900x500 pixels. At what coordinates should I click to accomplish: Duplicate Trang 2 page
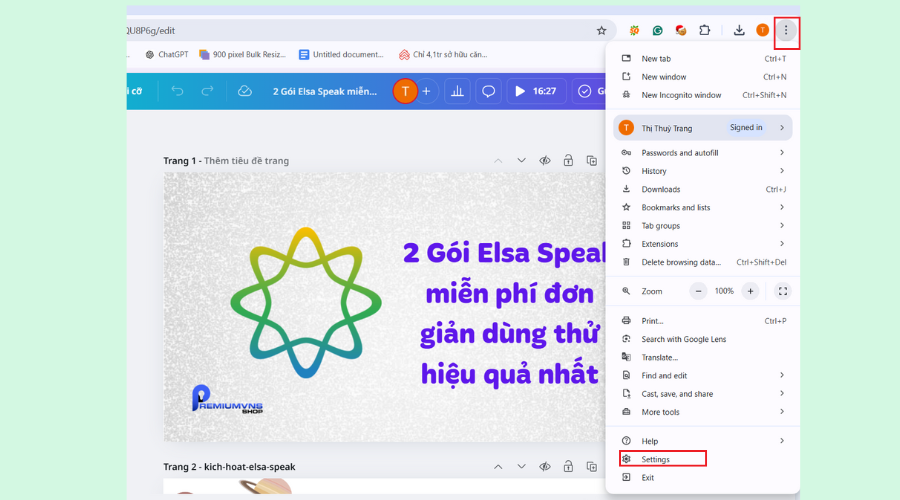pos(592,467)
